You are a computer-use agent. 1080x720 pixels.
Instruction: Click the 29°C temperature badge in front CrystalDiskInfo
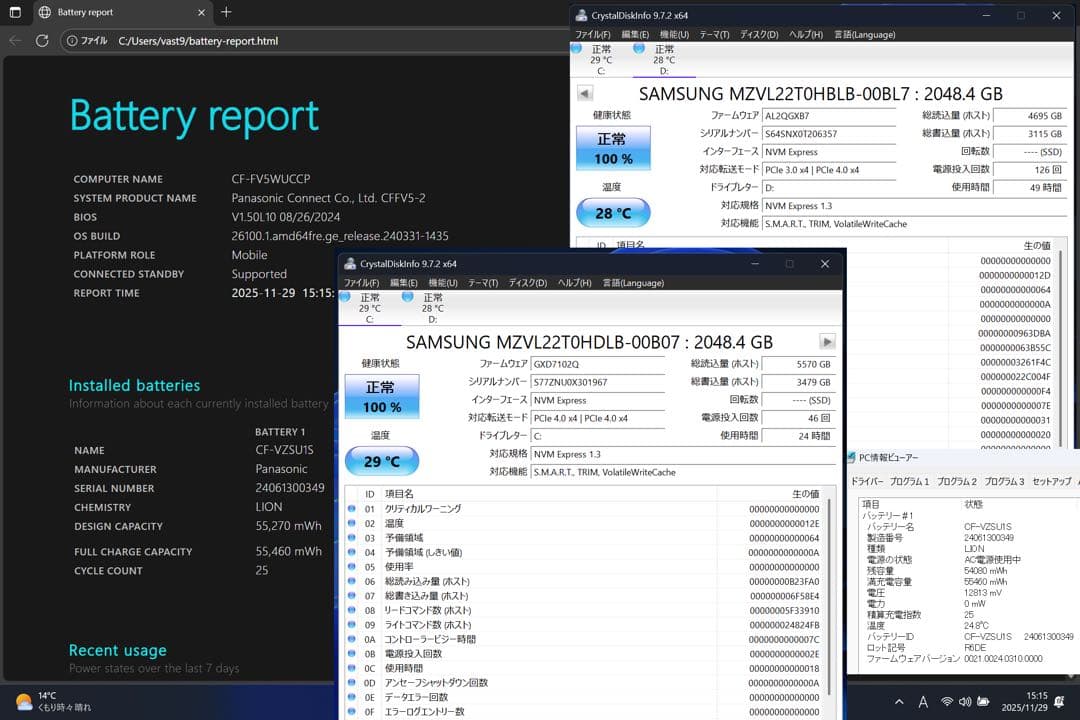point(381,460)
